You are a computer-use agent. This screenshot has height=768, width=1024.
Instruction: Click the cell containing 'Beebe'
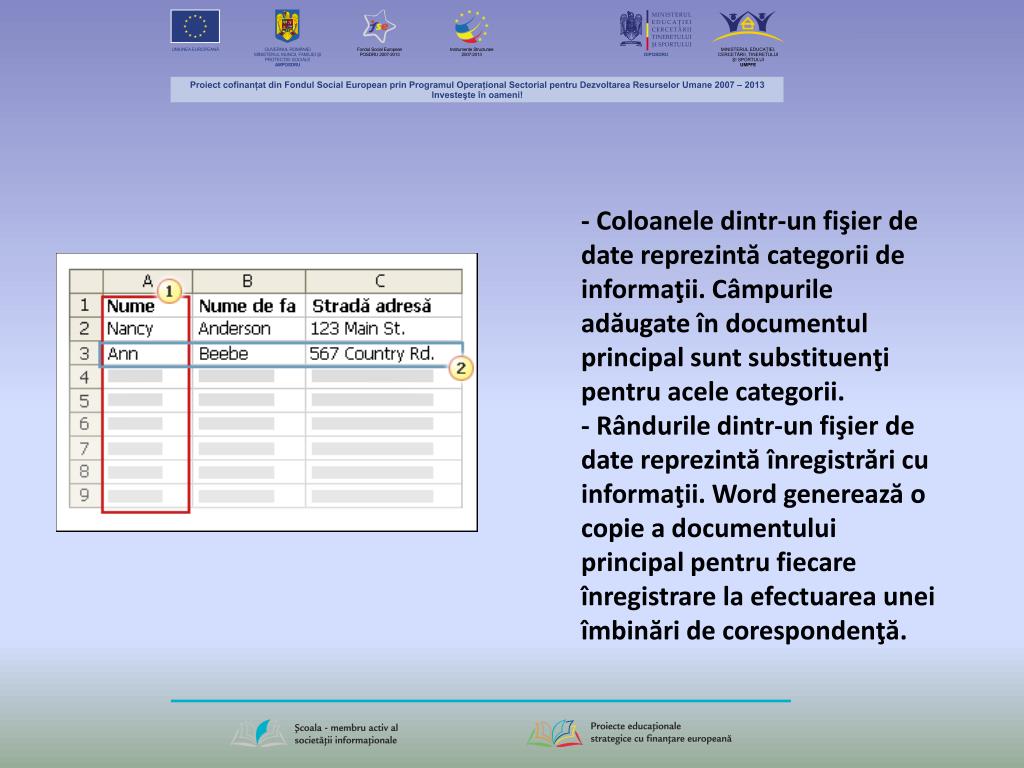point(248,353)
